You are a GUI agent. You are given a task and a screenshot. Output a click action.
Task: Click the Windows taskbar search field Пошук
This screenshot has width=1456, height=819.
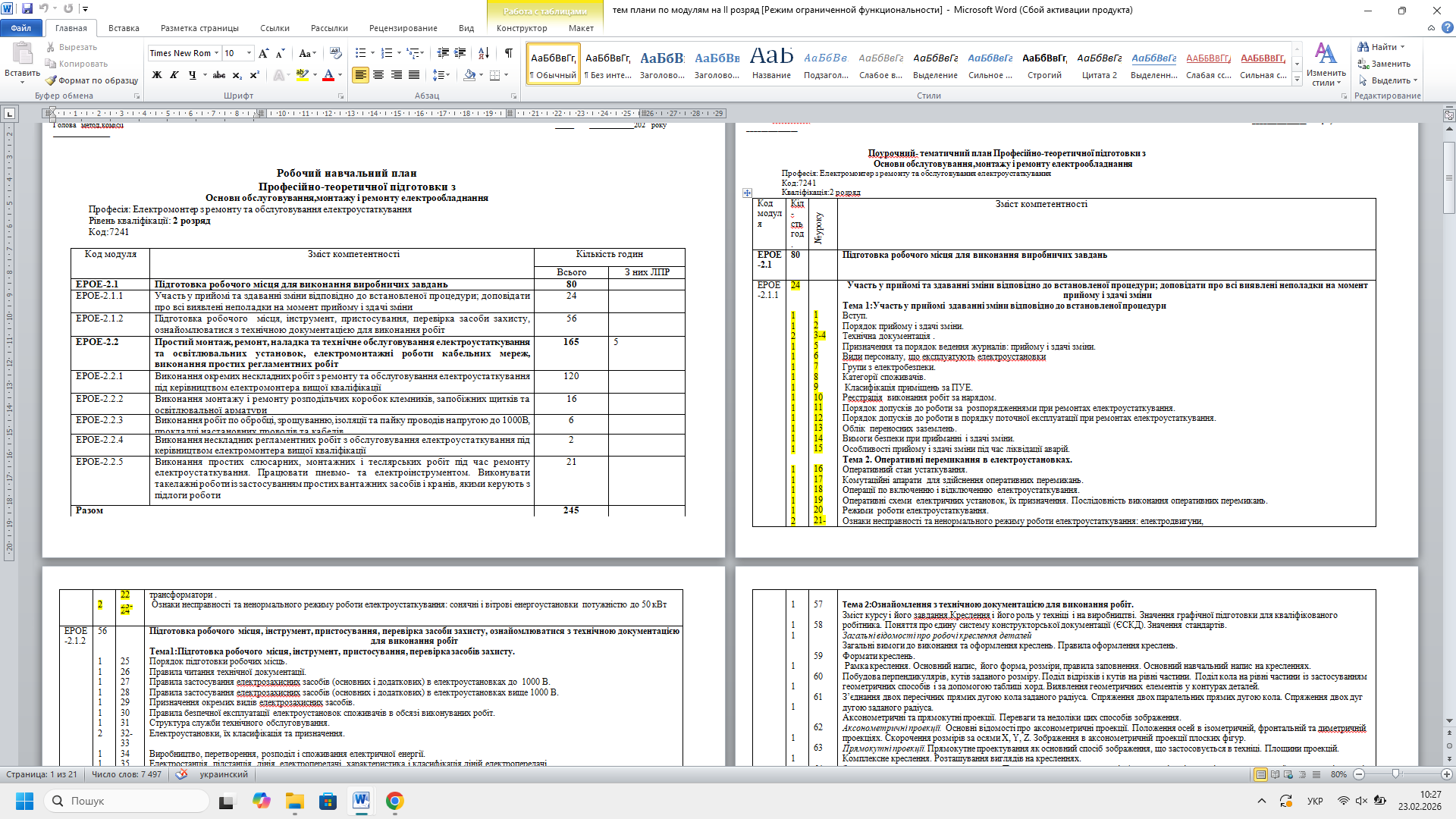[x=126, y=801]
